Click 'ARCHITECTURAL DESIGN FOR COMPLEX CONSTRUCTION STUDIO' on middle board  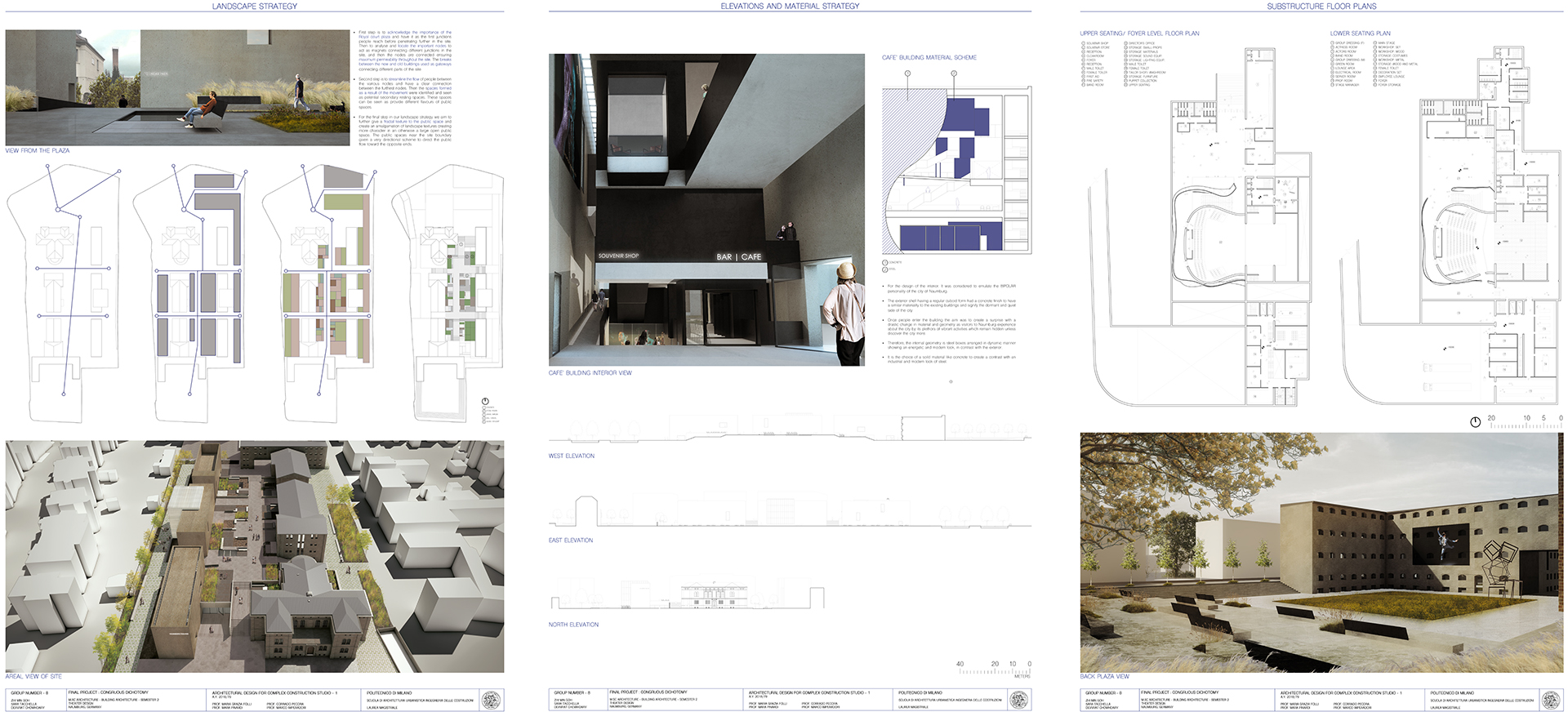coord(808,692)
